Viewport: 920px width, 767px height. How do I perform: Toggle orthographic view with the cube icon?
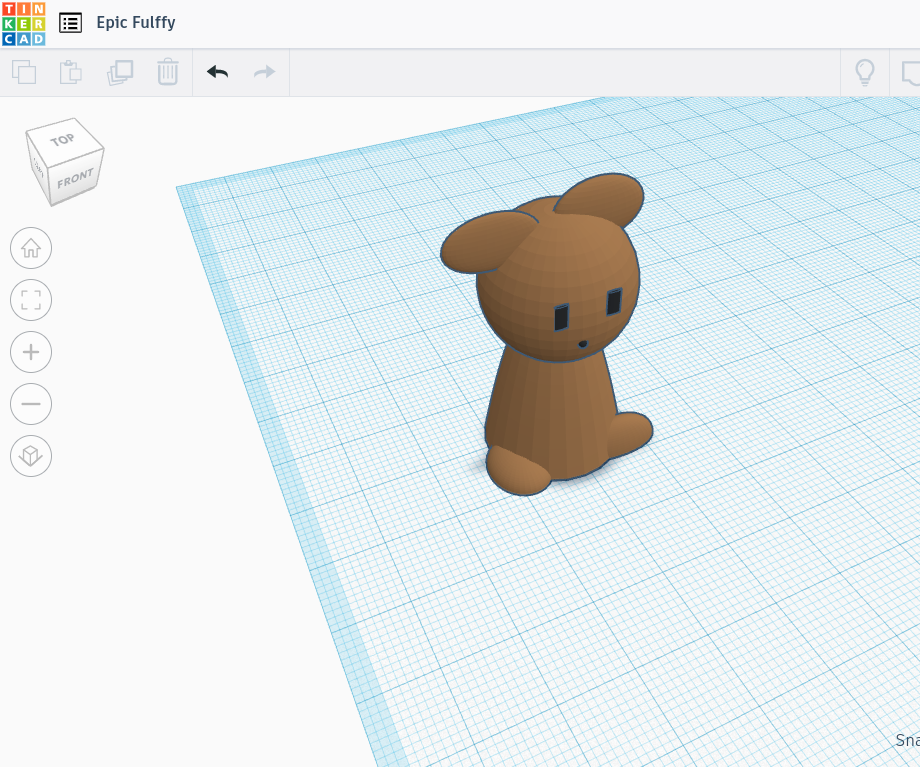(x=31, y=456)
